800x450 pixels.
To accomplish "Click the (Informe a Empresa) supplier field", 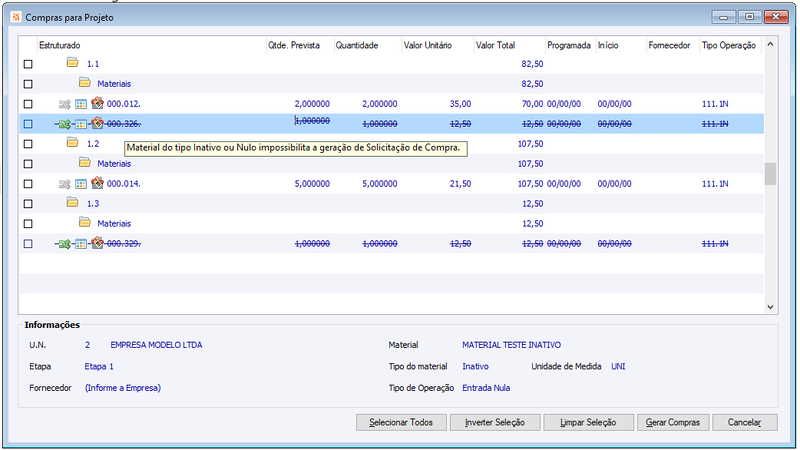I will pyautogui.click(x=123, y=388).
